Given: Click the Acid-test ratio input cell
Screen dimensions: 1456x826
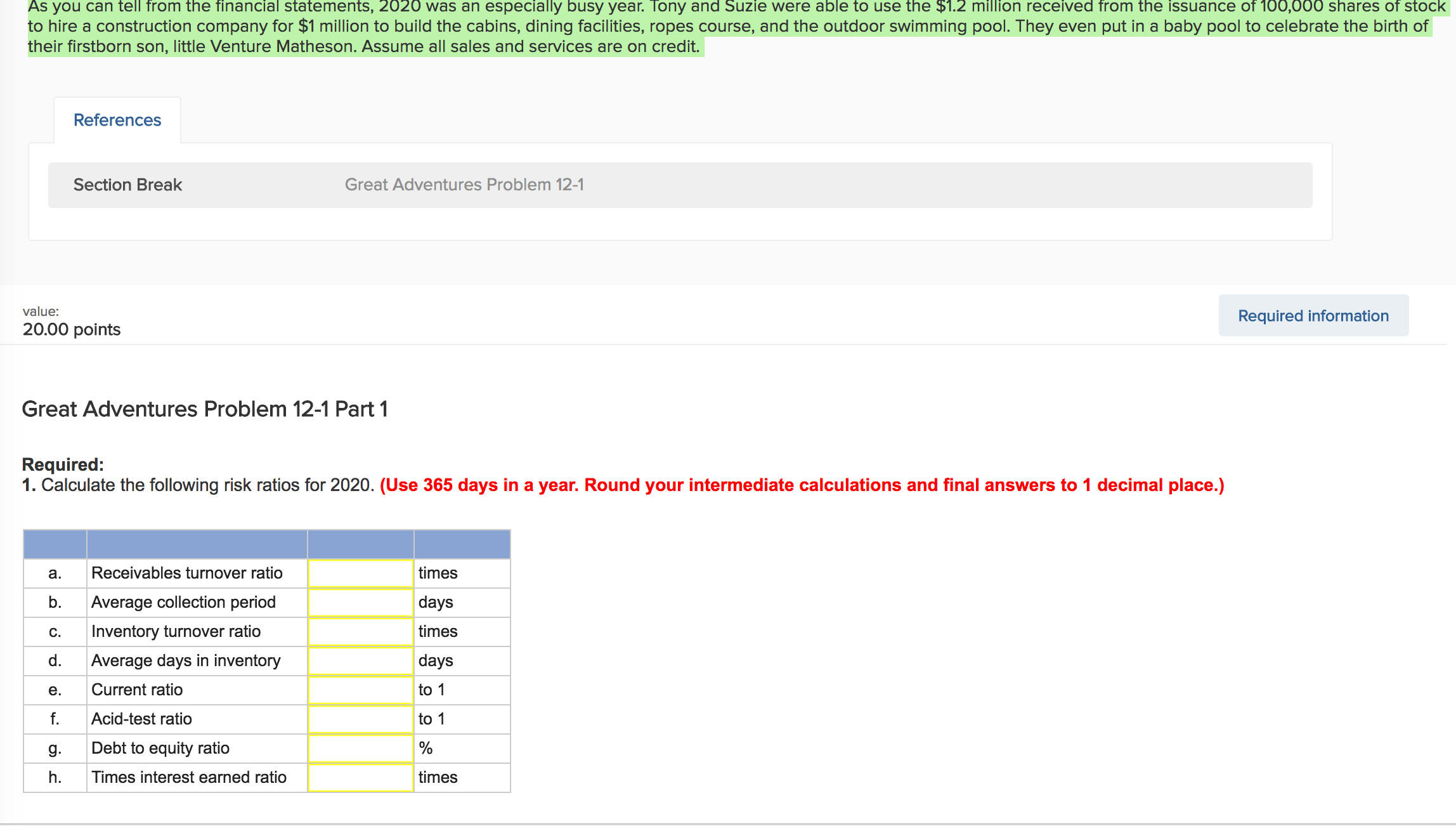Looking at the screenshot, I should tap(360, 719).
